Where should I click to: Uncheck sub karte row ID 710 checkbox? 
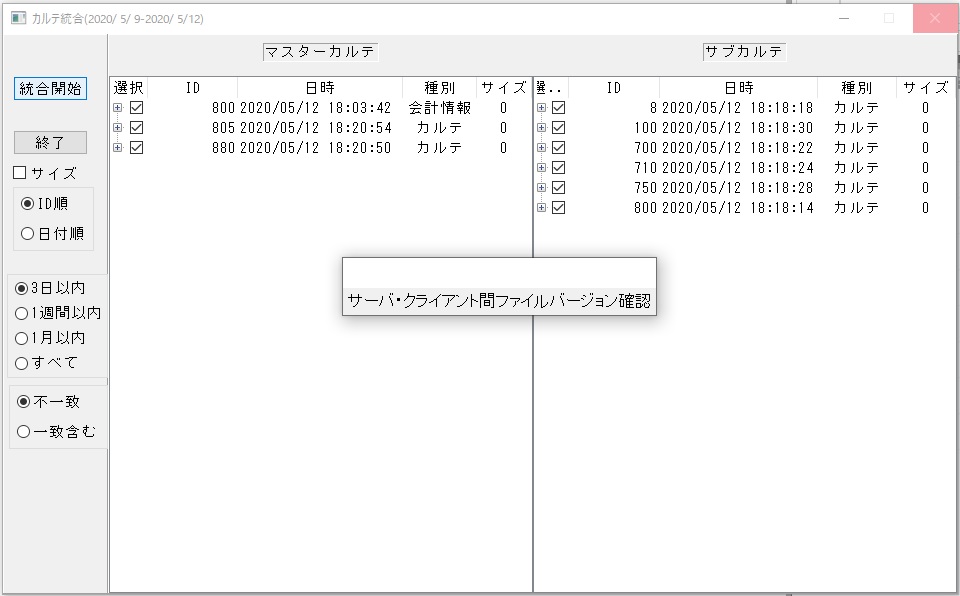(x=559, y=168)
